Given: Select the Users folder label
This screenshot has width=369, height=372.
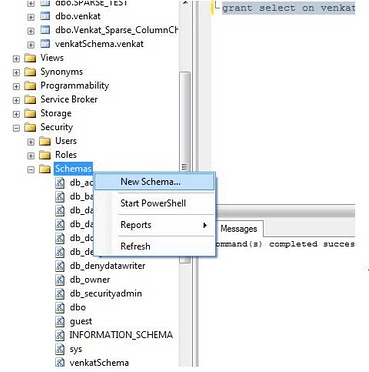Looking at the screenshot, I should click(66, 141).
